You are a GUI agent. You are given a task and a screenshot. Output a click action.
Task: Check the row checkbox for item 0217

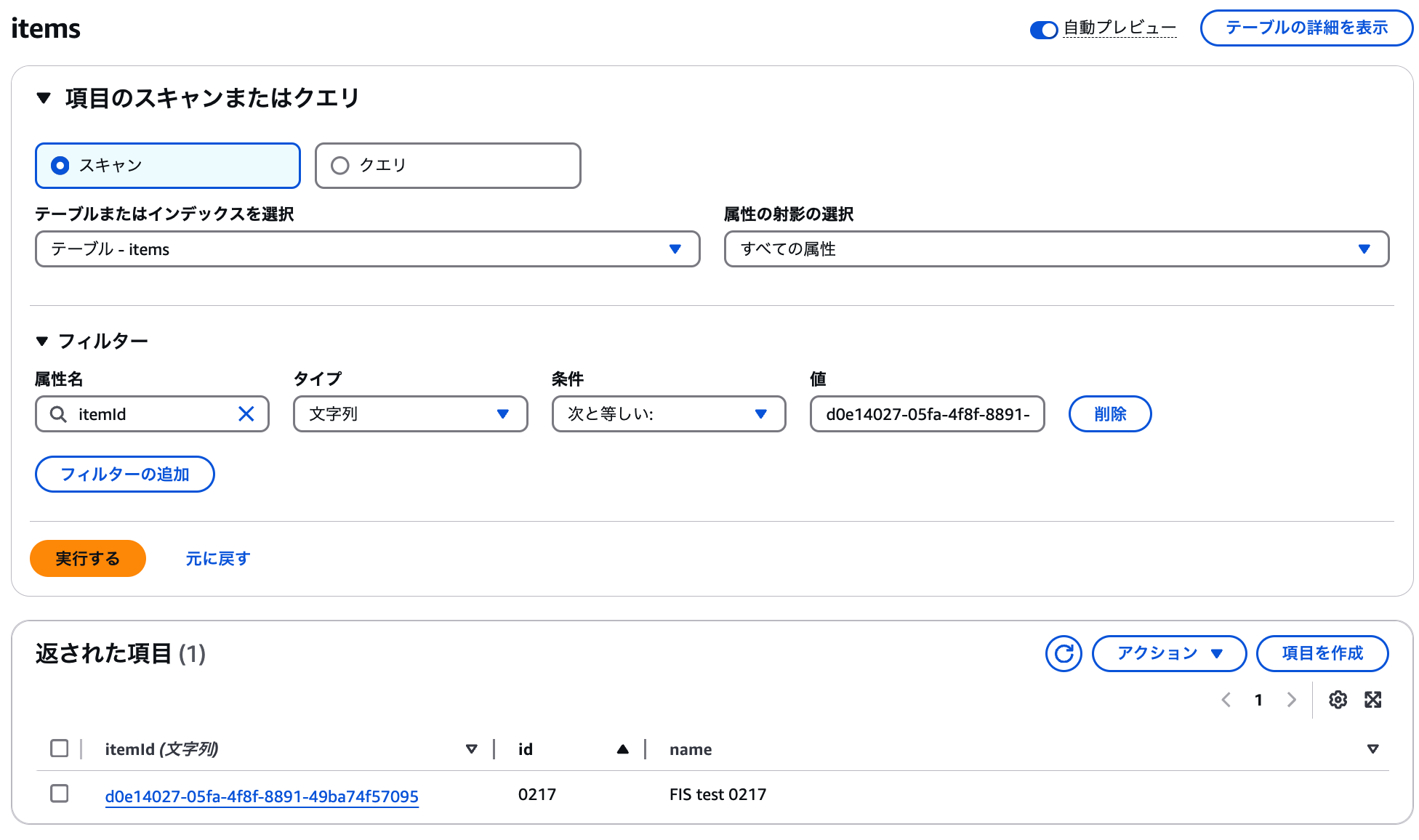[60, 793]
